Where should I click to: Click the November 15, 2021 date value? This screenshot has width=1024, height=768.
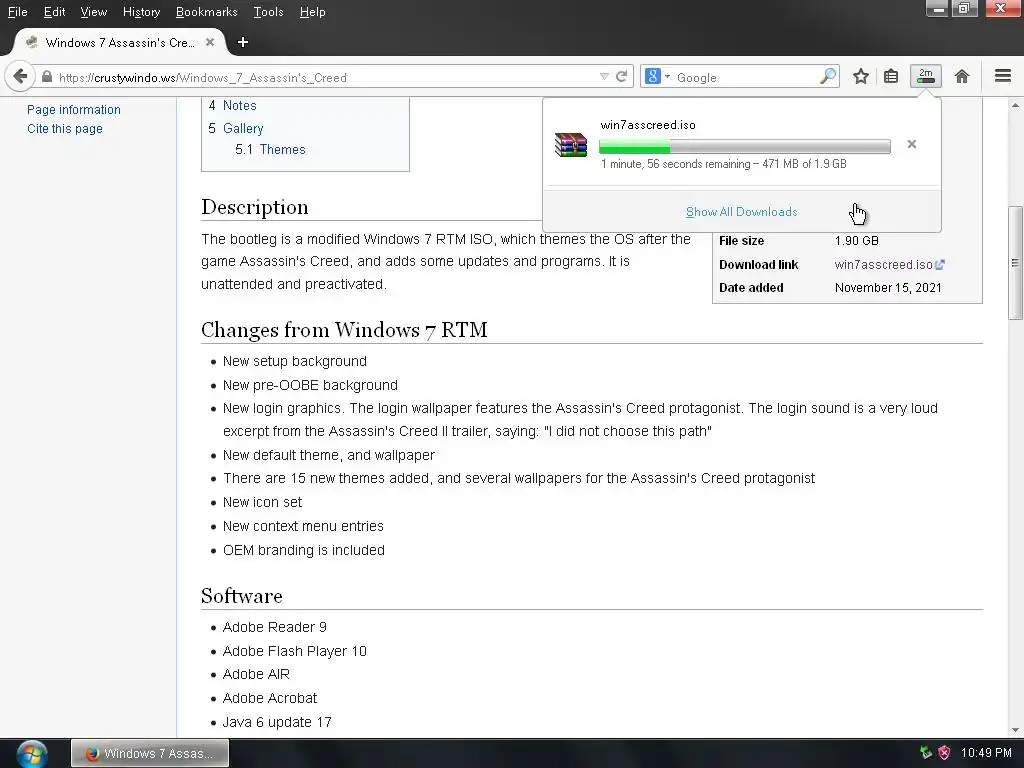tap(888, 288)
